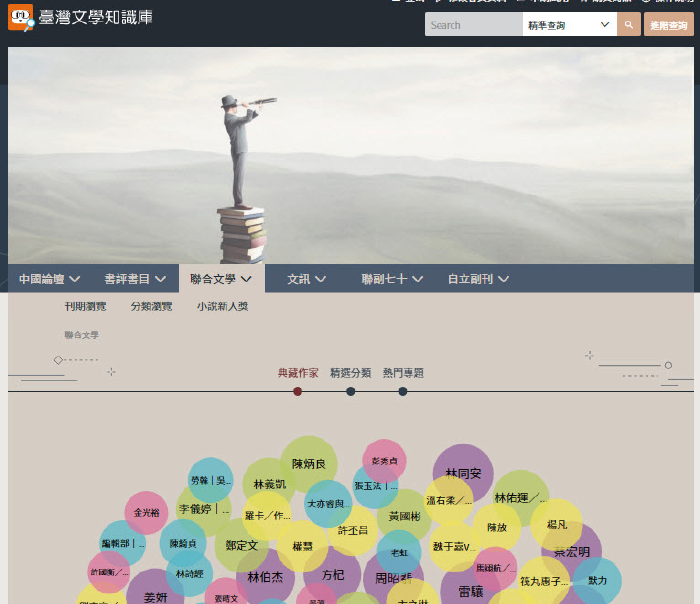Click the magnifier search icon button
The height and width of the screenshot is (604, 700).
629,25
